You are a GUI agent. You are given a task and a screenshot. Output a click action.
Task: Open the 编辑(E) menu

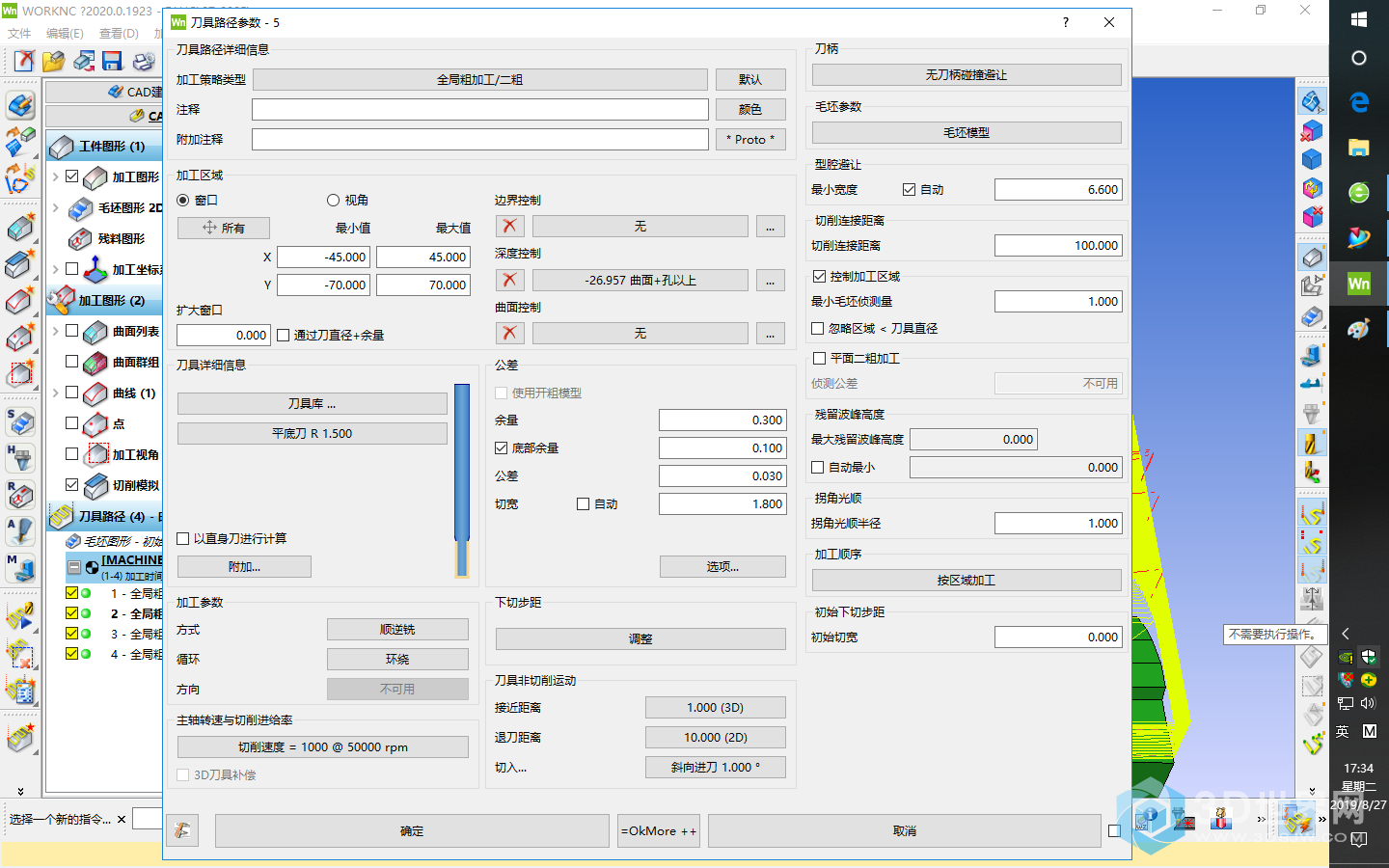pos(65,33)
